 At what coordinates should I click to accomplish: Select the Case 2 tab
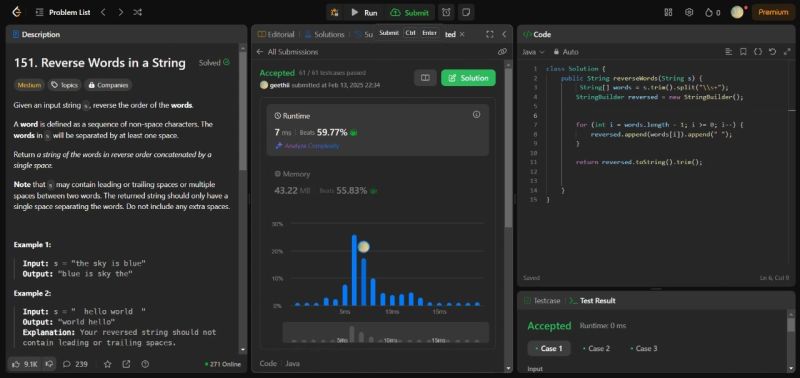coord(596,348)
